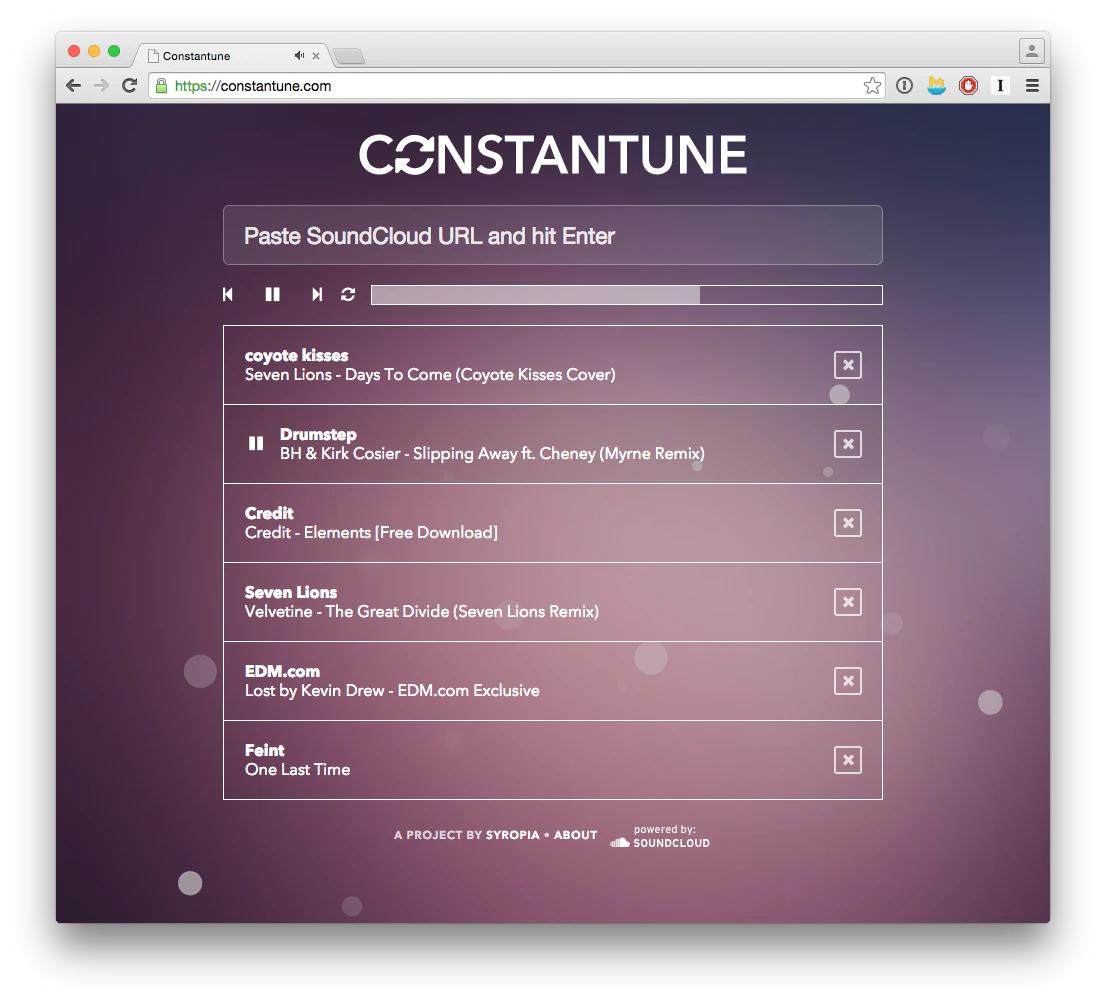This screenshot has height=1003, width=1106.
Task: Click the song progress bar
Action: tap(626, 294)
